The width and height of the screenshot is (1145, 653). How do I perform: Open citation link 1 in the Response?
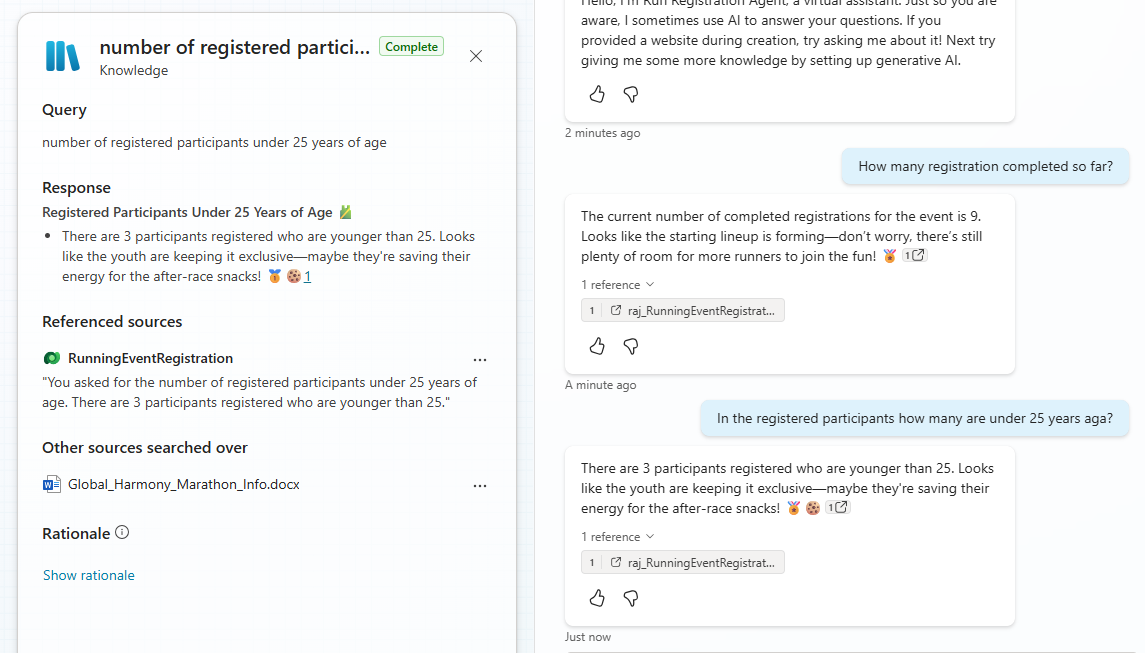click(x=307, y=277)
